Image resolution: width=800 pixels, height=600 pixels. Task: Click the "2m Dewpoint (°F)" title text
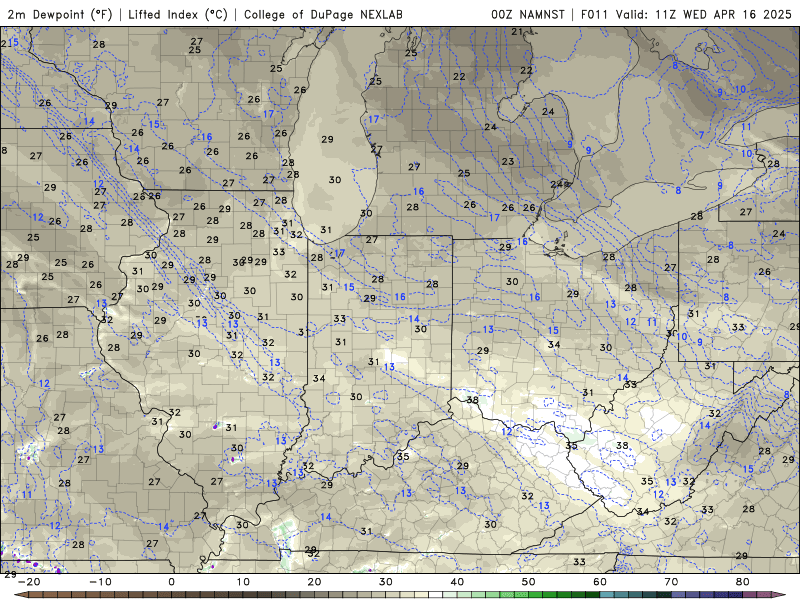tap(60, 14)
